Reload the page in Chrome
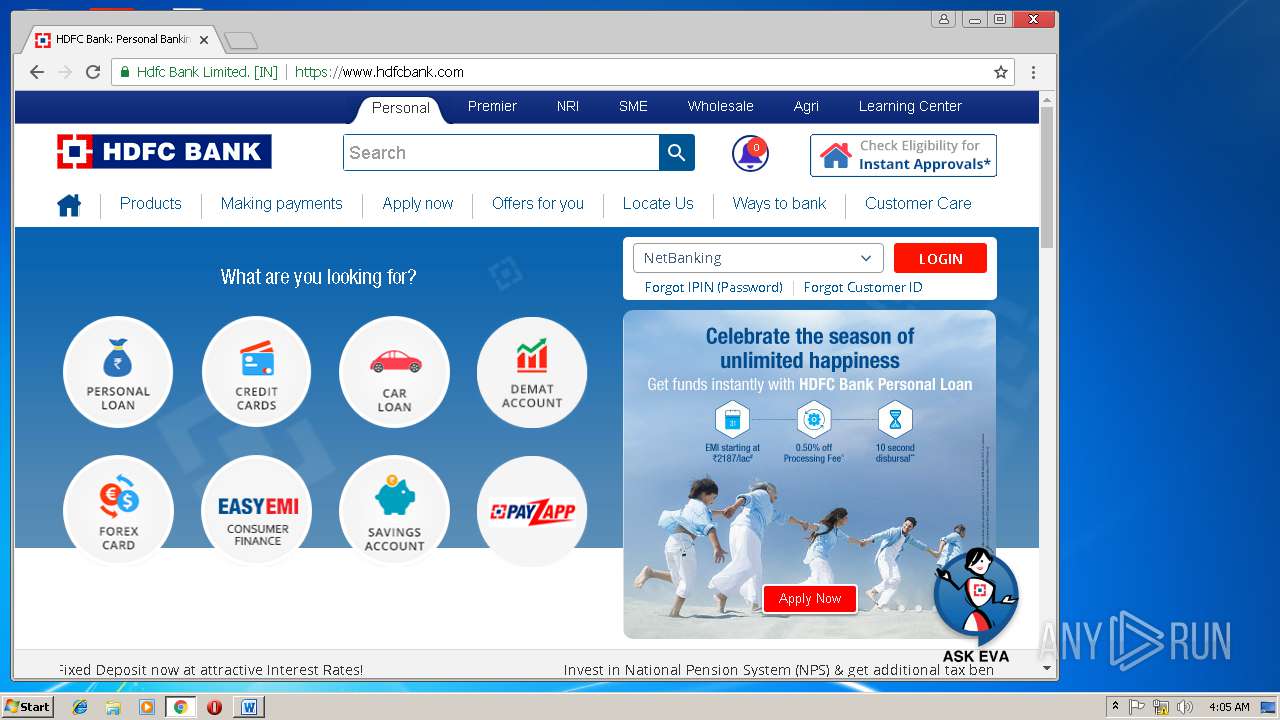Screen dimensions: 1280x720 click(x=93, y=72)
